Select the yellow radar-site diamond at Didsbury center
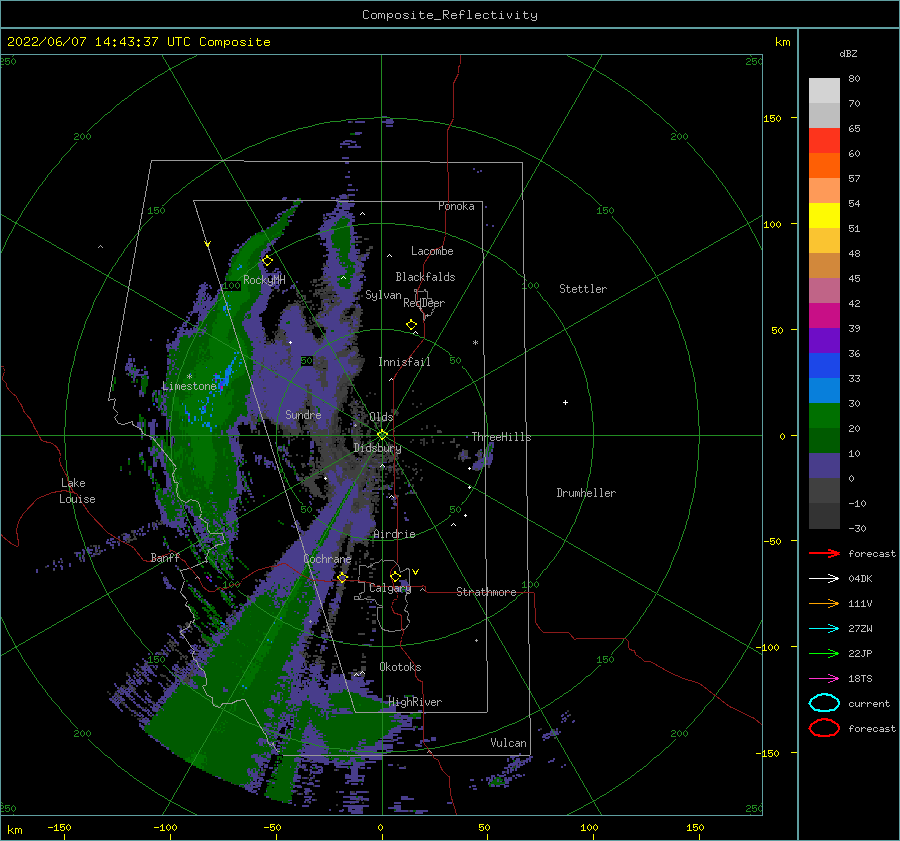 pyautogui.click(x=382, y=435)
